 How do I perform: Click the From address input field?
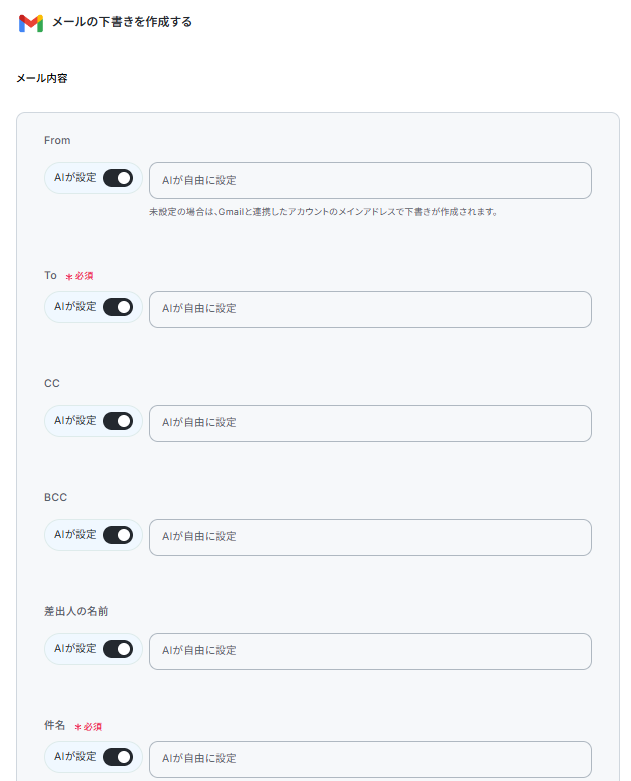370,180
